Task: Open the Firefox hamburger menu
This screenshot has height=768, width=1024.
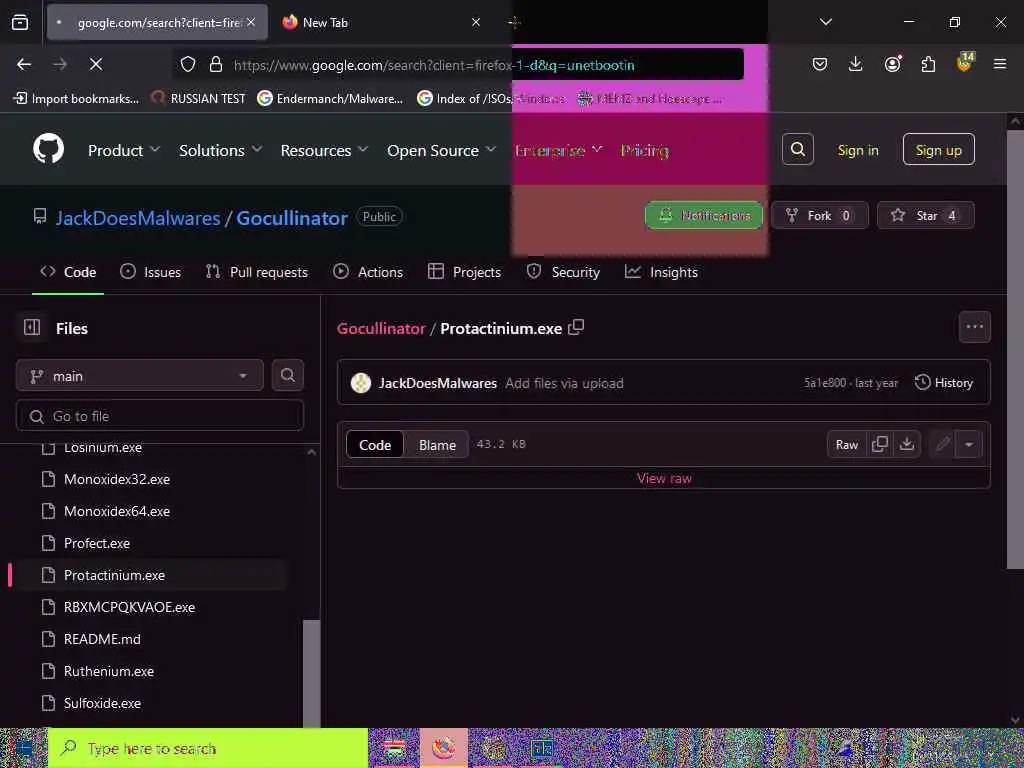Action: (1000, 64)
